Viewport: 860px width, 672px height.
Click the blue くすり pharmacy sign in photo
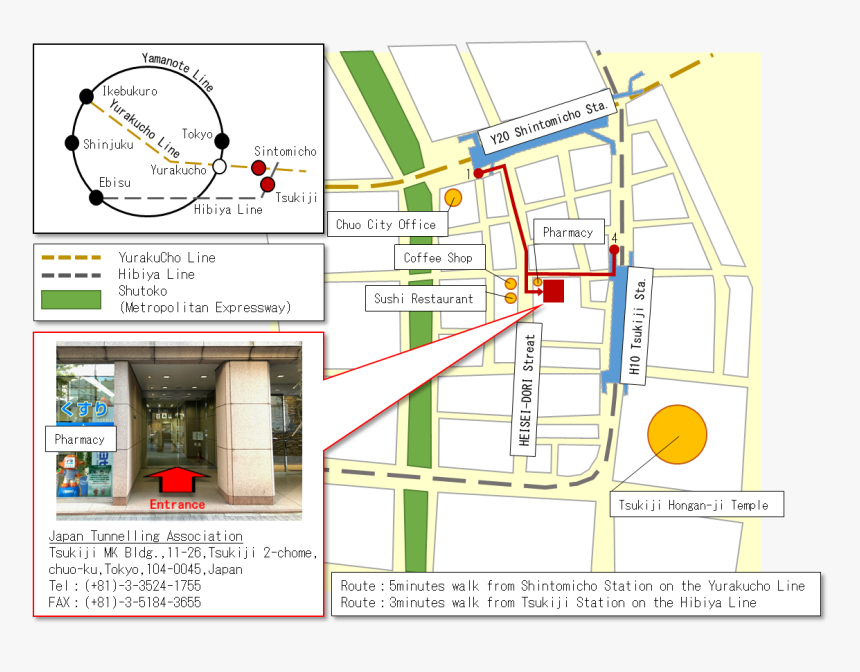(84, 409)
